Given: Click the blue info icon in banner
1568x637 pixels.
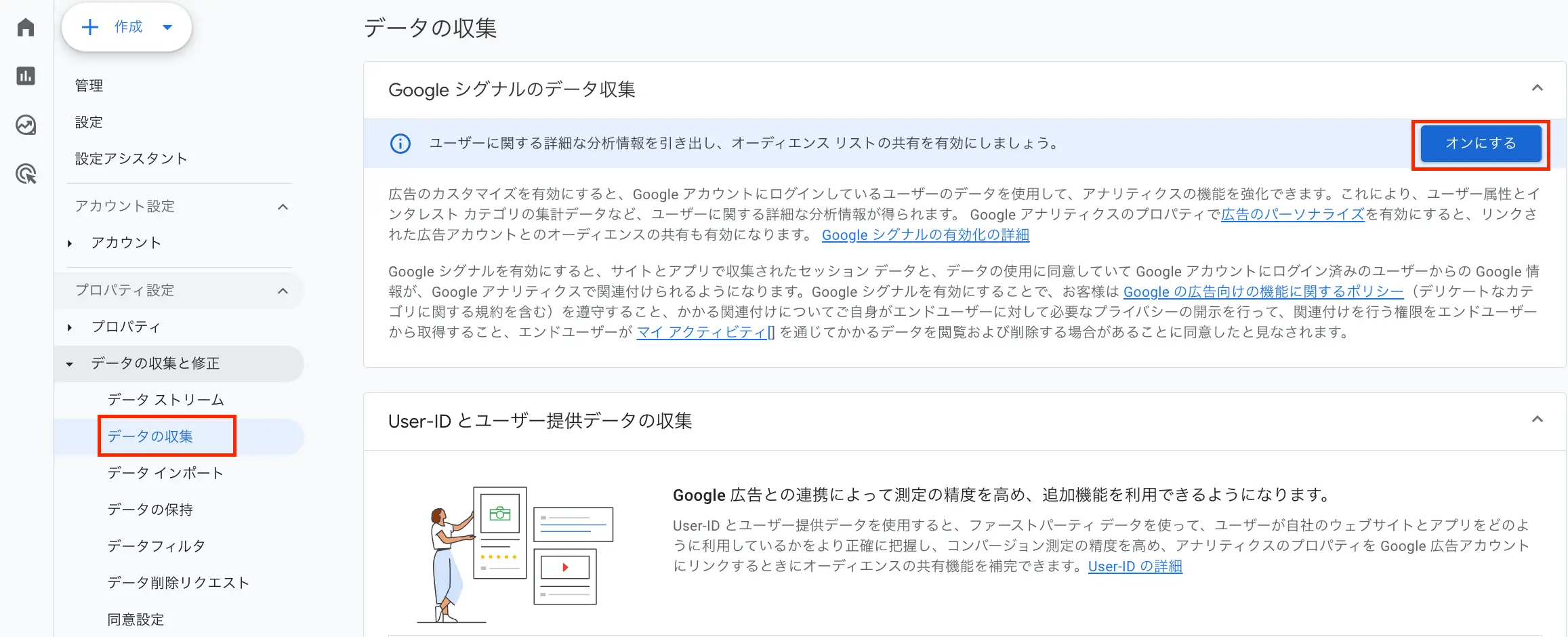Looking at the screenshot, I should pos(400,144).
